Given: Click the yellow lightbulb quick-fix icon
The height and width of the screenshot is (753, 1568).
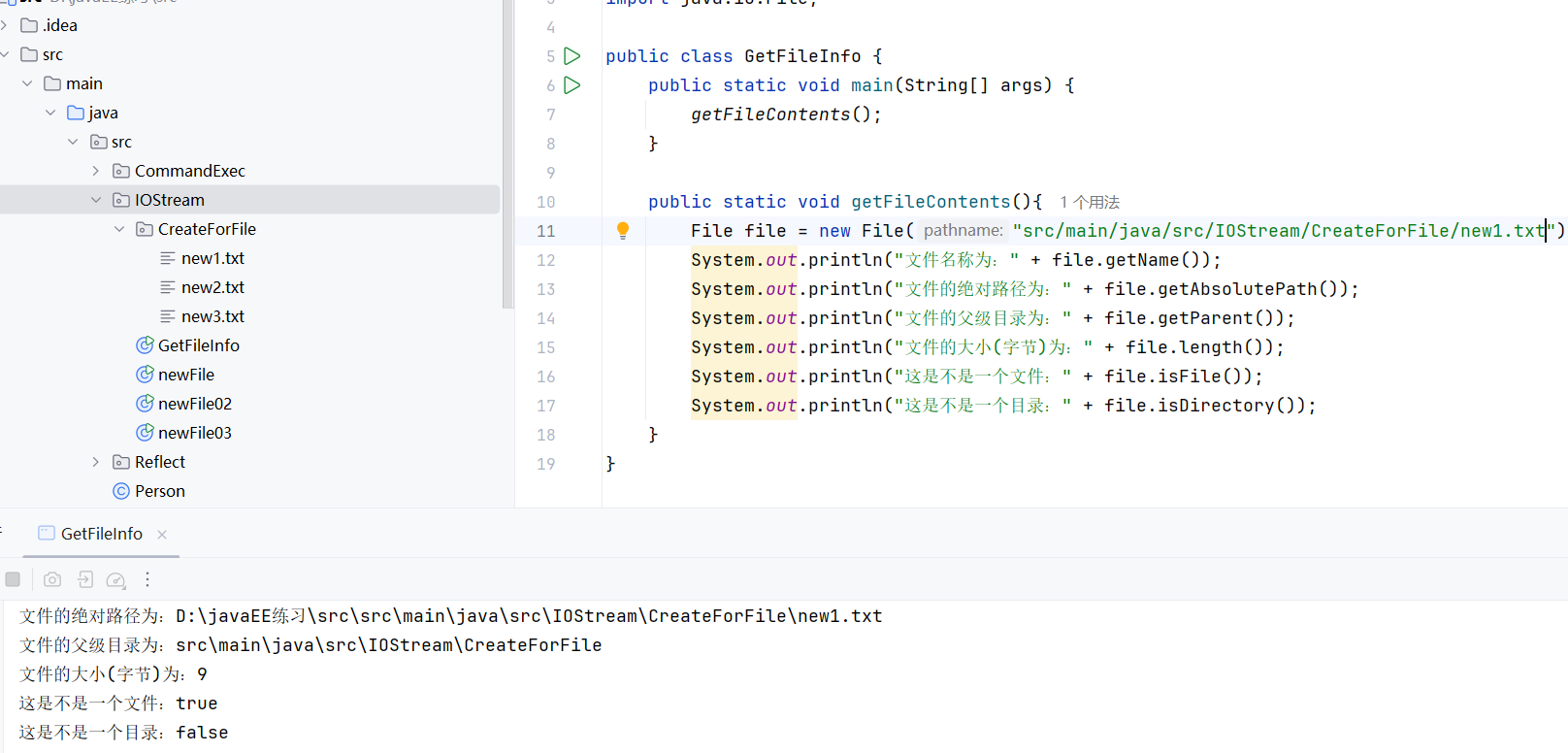Looking at the screenshot, I should click(x=623, y=230).
